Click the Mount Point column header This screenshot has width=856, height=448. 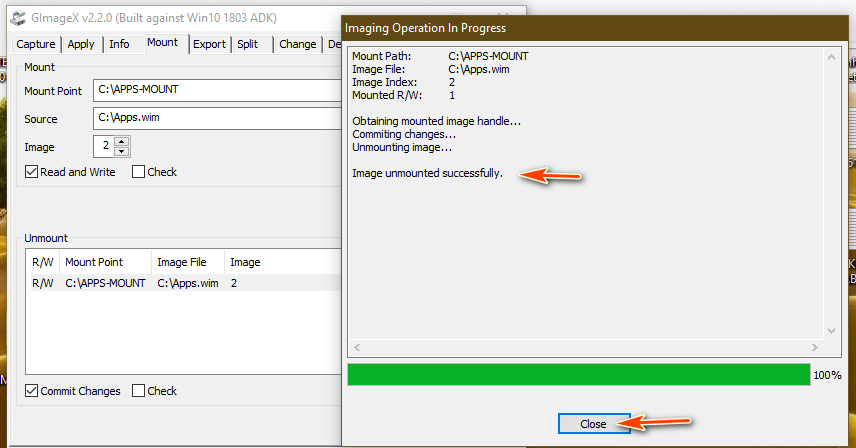105,262
